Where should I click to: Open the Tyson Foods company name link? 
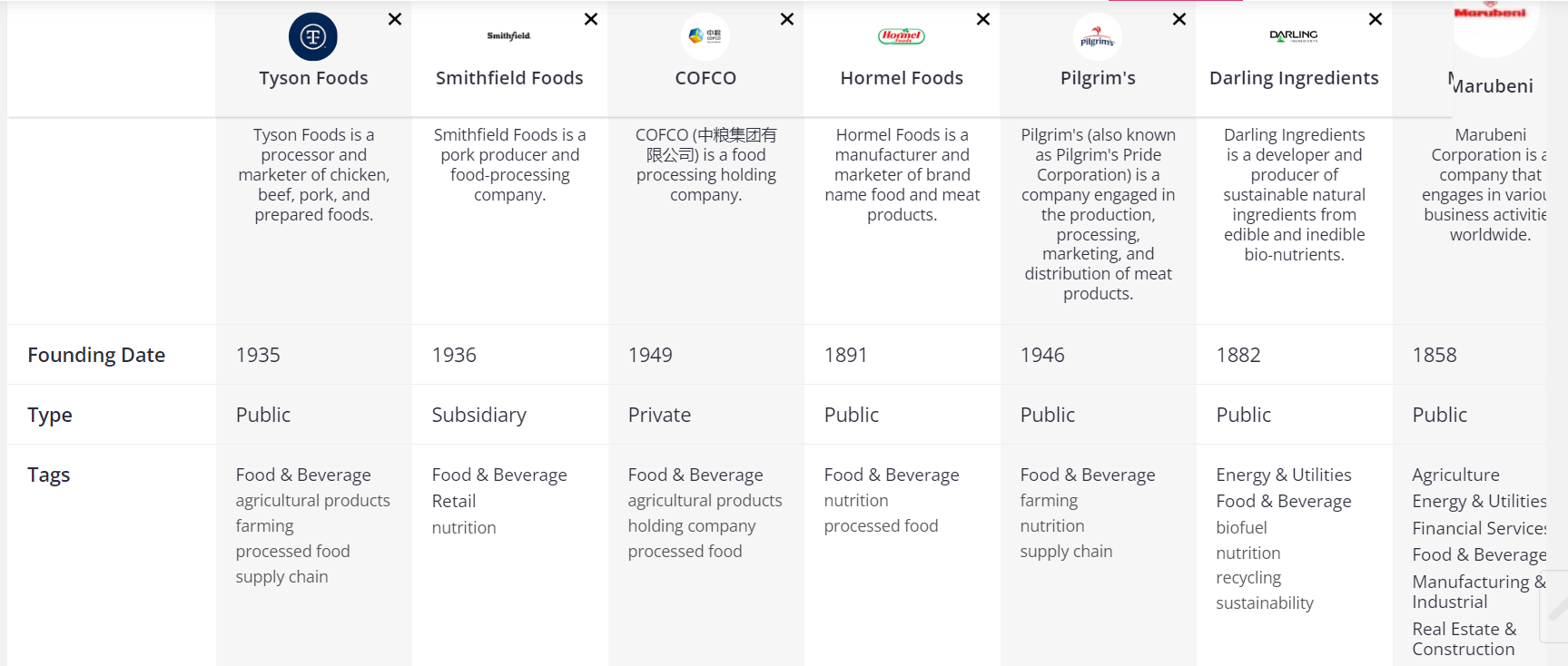[313, 78]
